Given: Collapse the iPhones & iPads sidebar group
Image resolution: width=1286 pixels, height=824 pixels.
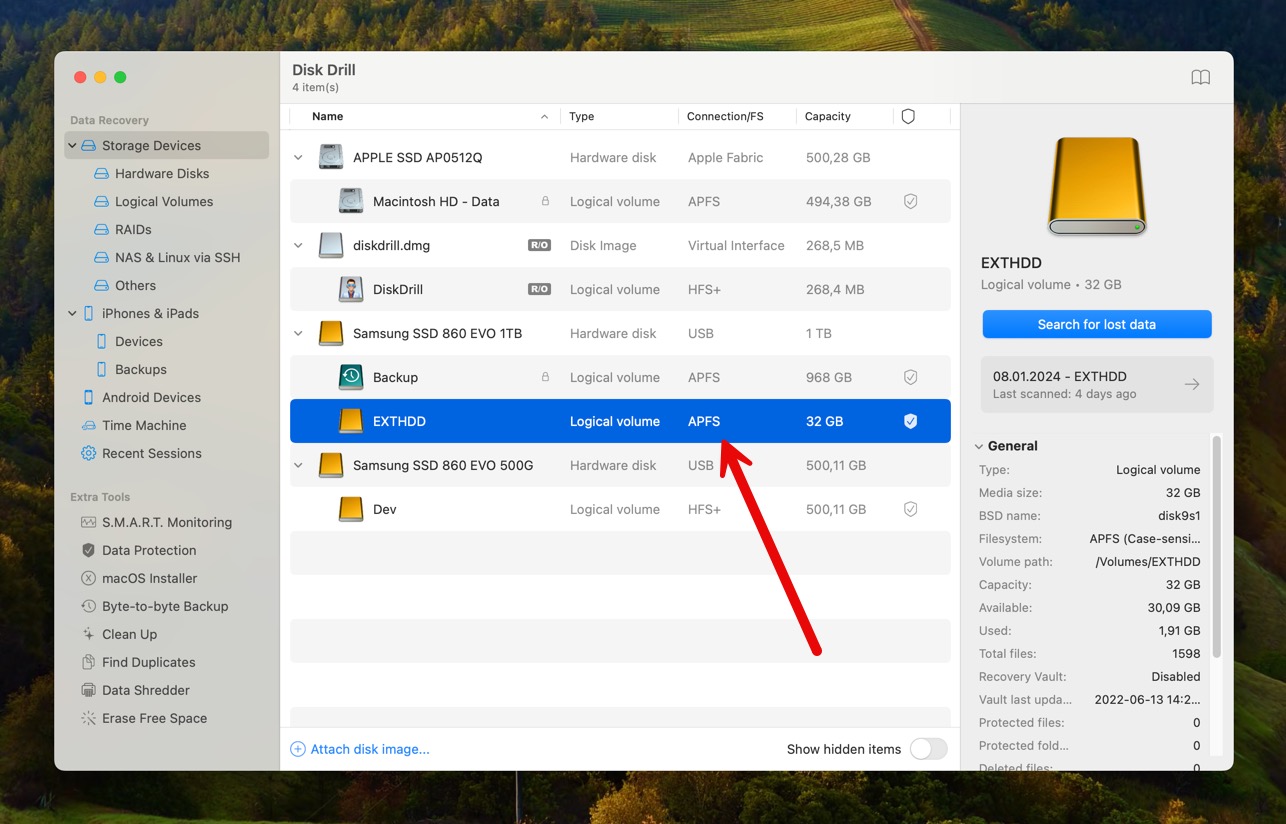Looking at the screenshot, I should tap(72, 314).
